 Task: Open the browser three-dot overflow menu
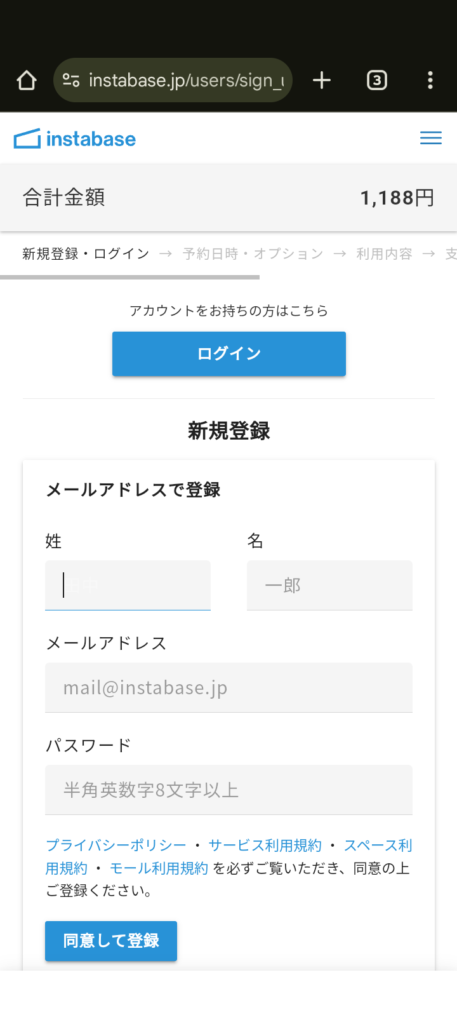click(x=430, y=80)
